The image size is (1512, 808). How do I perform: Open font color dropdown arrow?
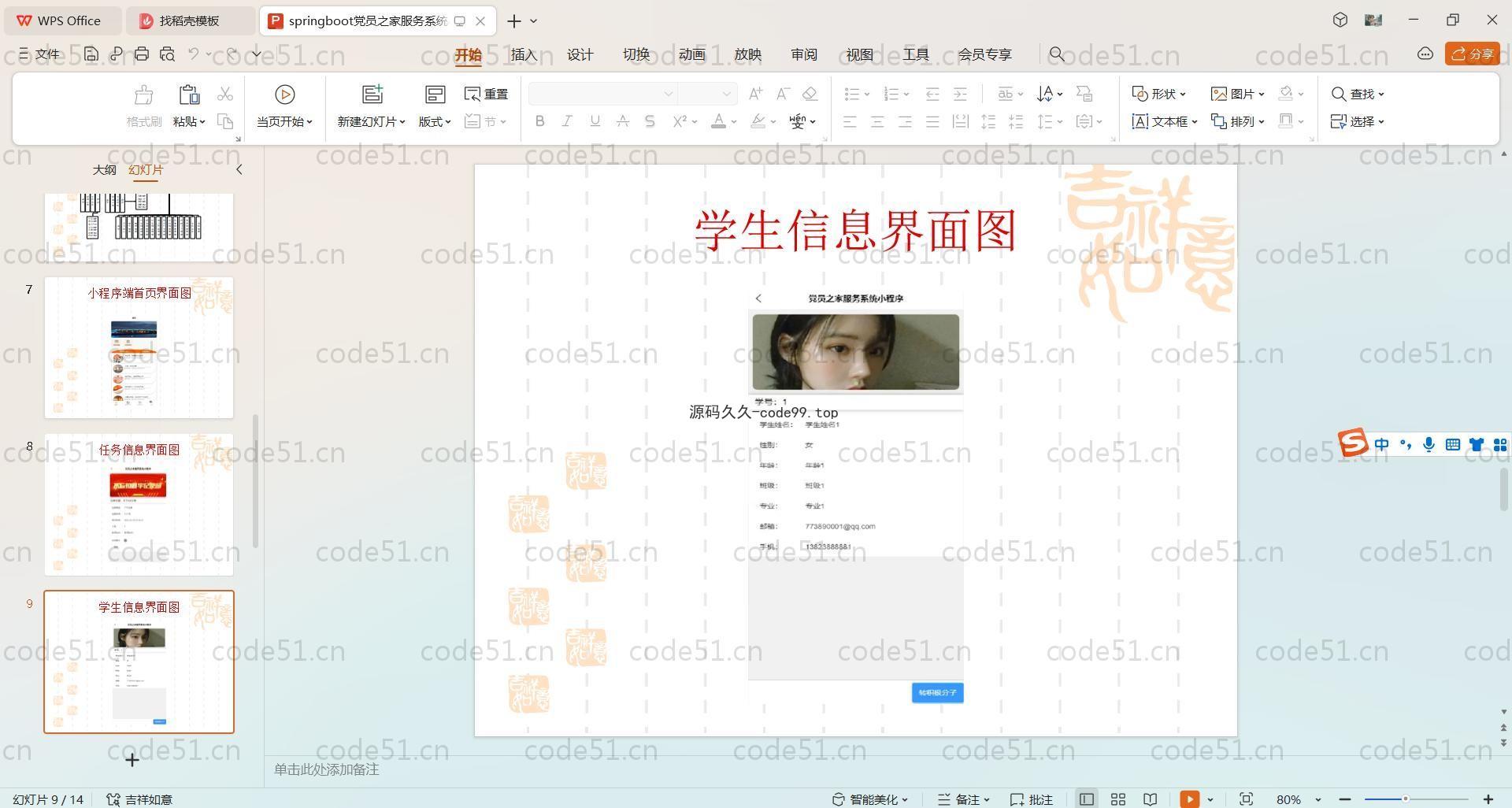click(x=734, y=122)
